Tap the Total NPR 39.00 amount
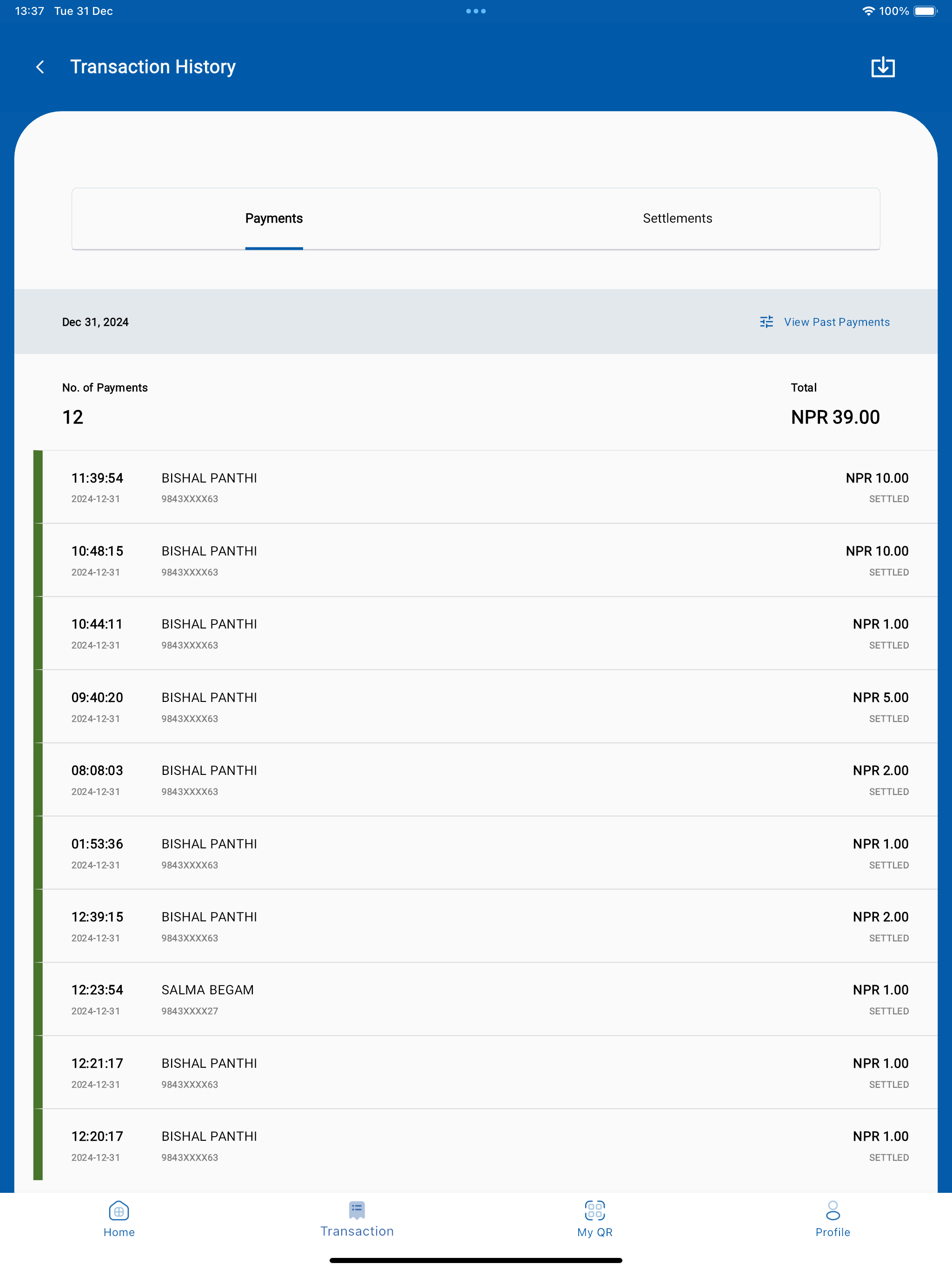Viewport: 952px width, 1270px height. 835,417
